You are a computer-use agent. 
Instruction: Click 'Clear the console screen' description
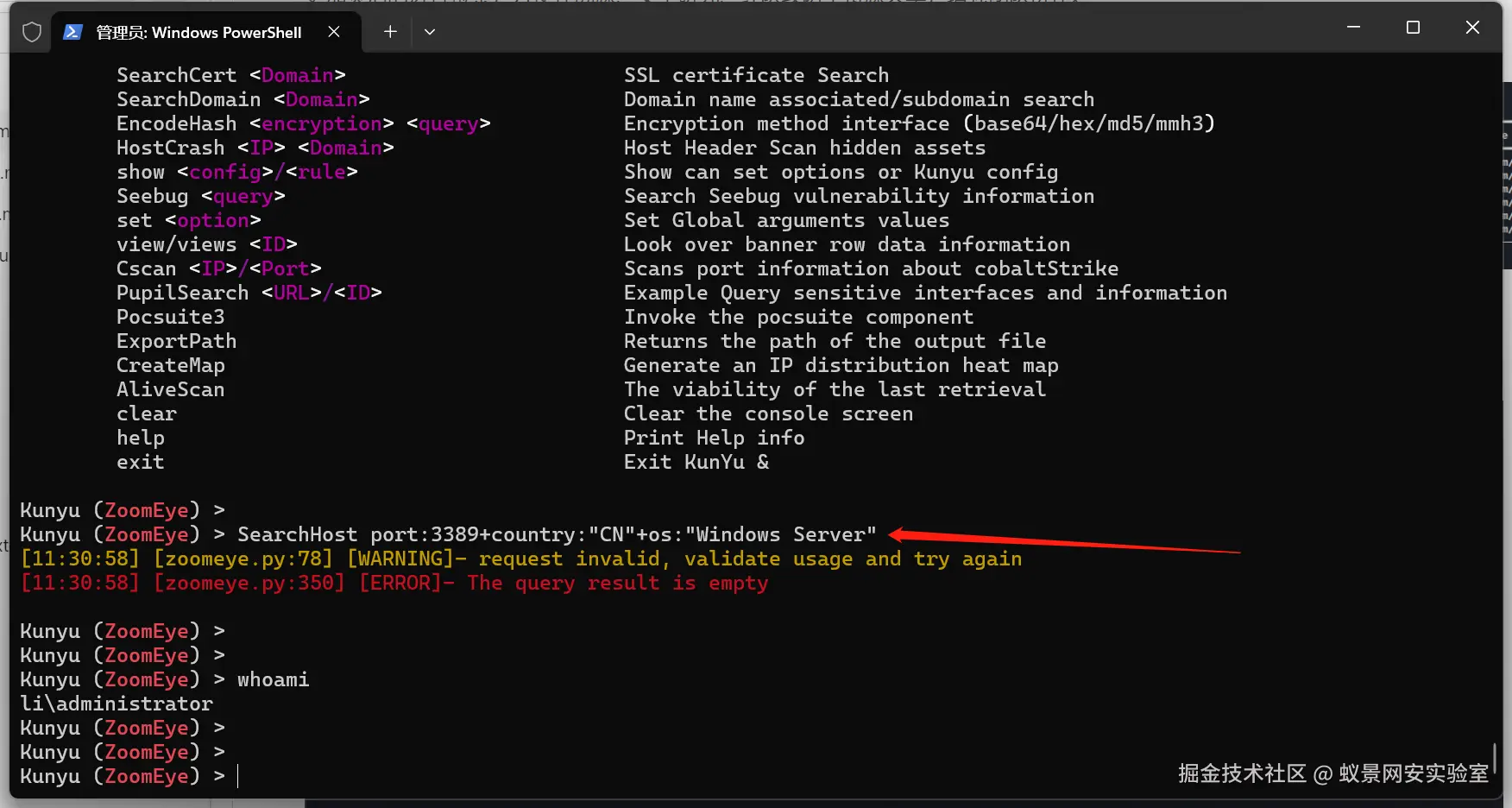click(768, 413)
